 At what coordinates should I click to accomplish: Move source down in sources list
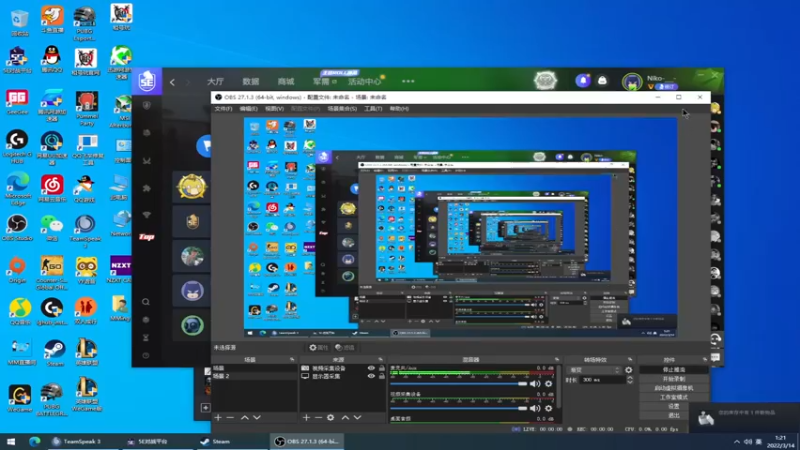pyautogui.click(x=358, y=417)
